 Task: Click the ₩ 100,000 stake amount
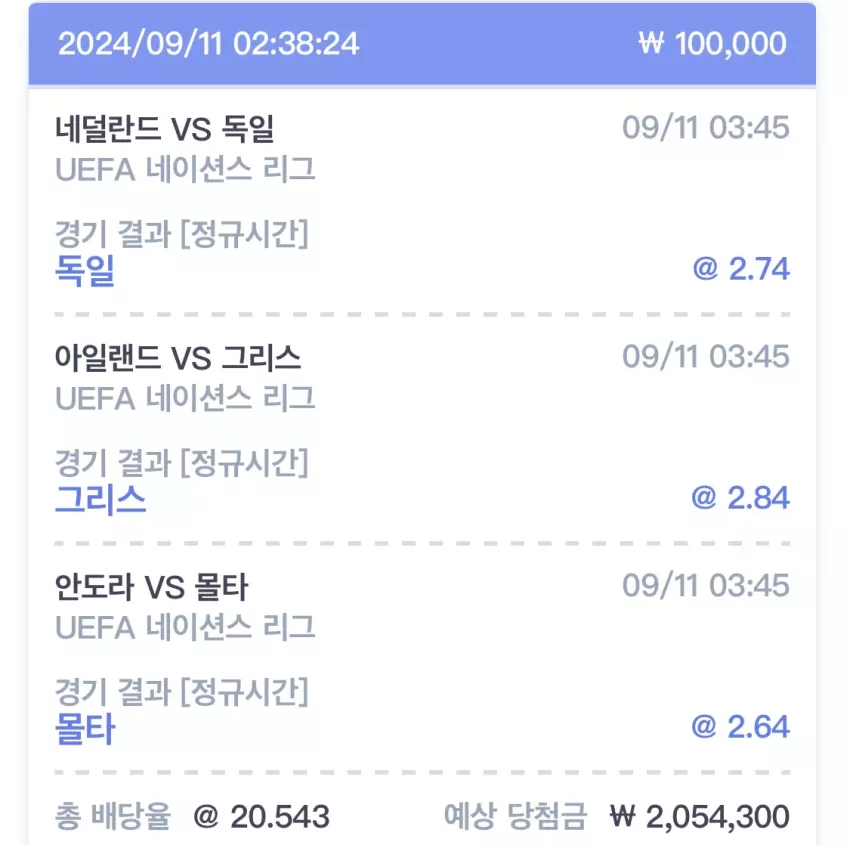tap(713, 43)
